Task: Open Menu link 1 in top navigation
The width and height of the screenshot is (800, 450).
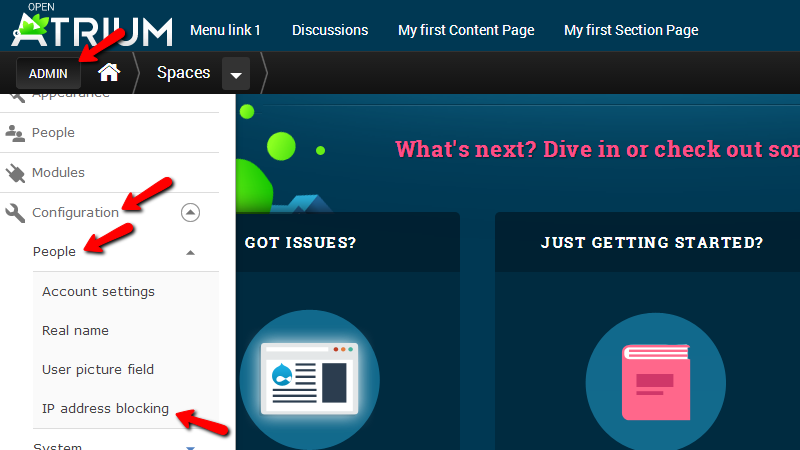Action: coord(225,30)
